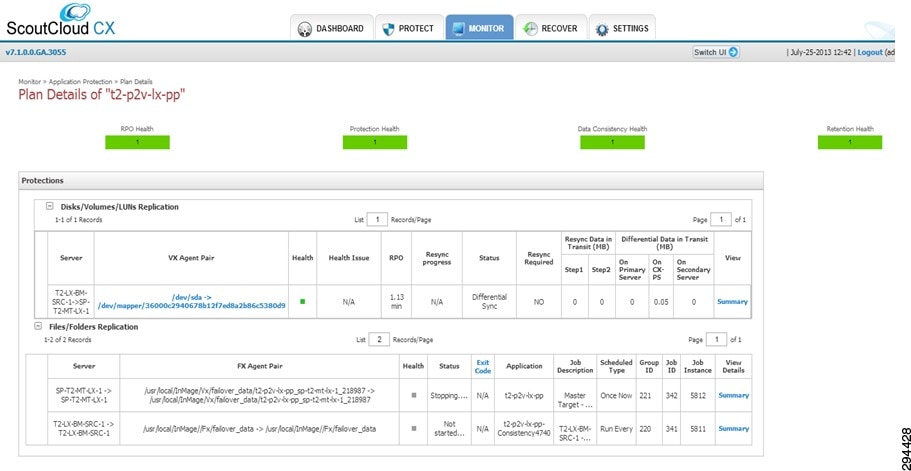The image size is (911, 471).
Task: Click the gray health icon for SP-T2-MT-LX-1 job
Action: [x=414, y=395]
